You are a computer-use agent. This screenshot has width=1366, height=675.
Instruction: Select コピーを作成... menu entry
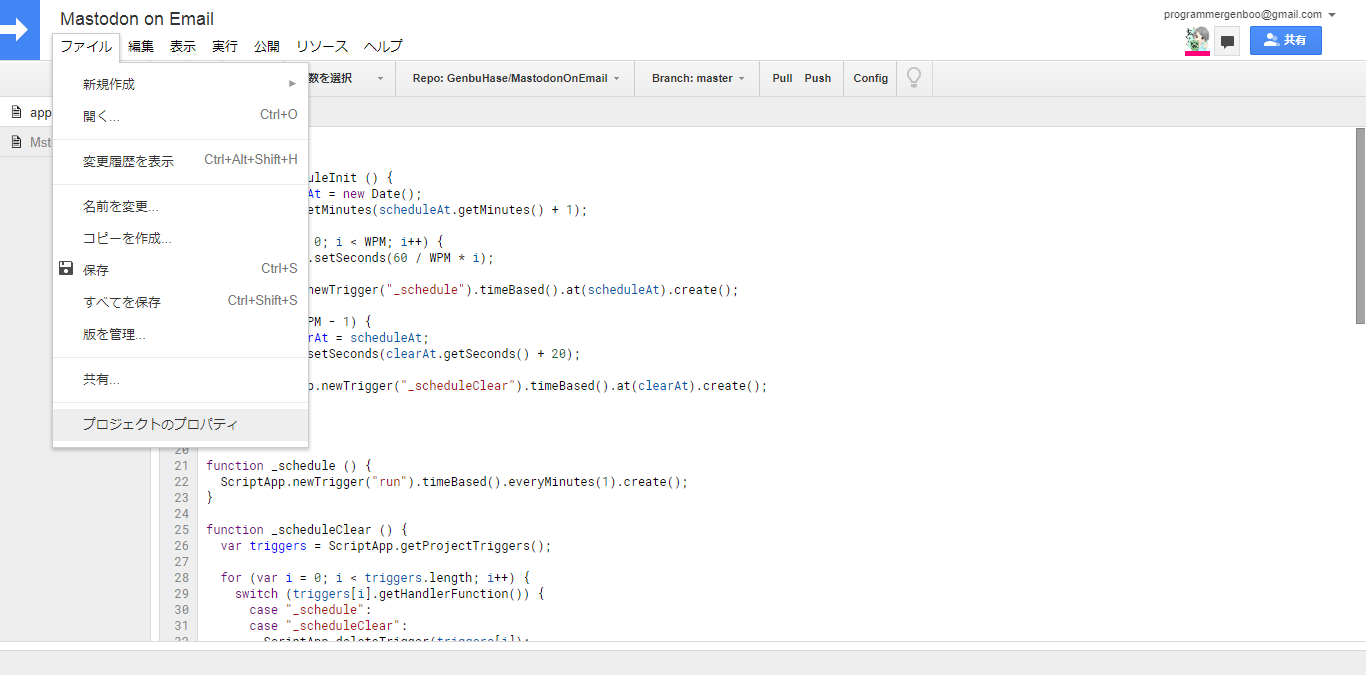point(180,238)
